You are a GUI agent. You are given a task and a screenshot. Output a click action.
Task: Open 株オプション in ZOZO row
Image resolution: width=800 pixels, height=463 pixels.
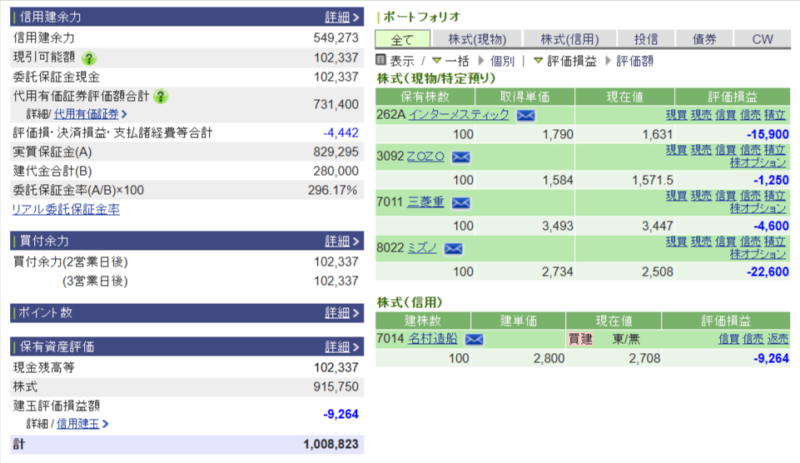pos(758,163)
